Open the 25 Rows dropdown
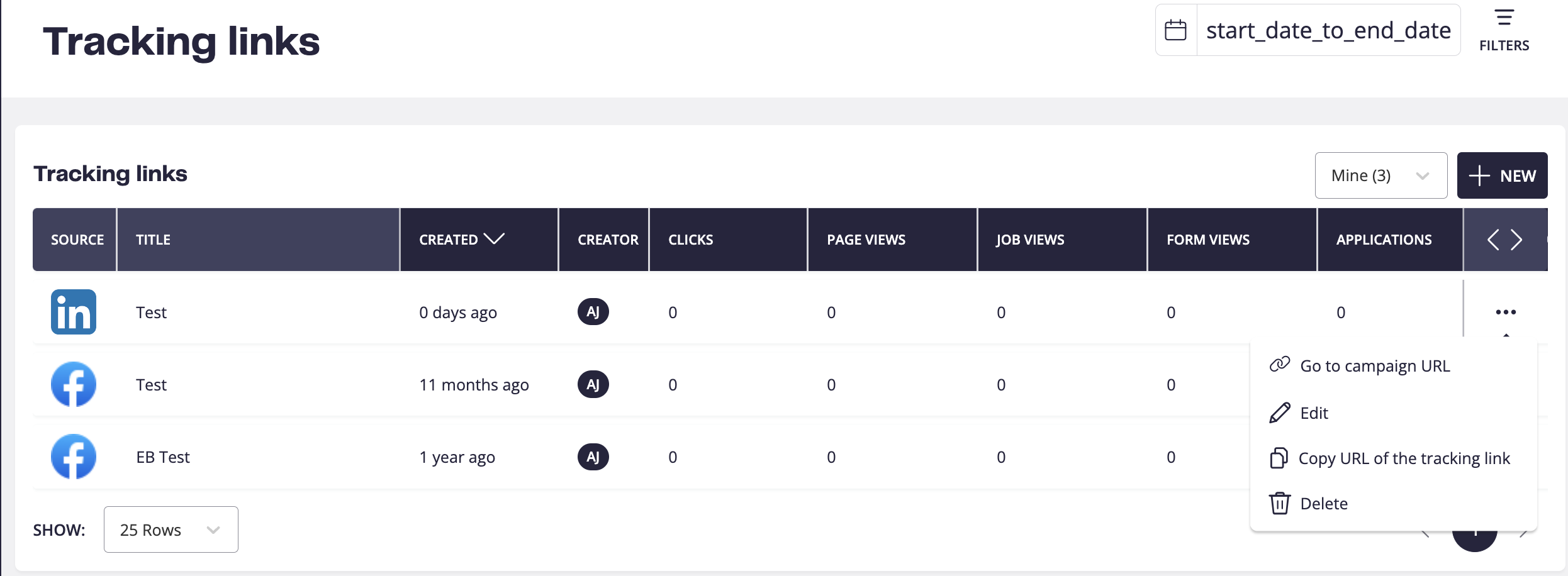1568x576 pixels. coord(171,529)
